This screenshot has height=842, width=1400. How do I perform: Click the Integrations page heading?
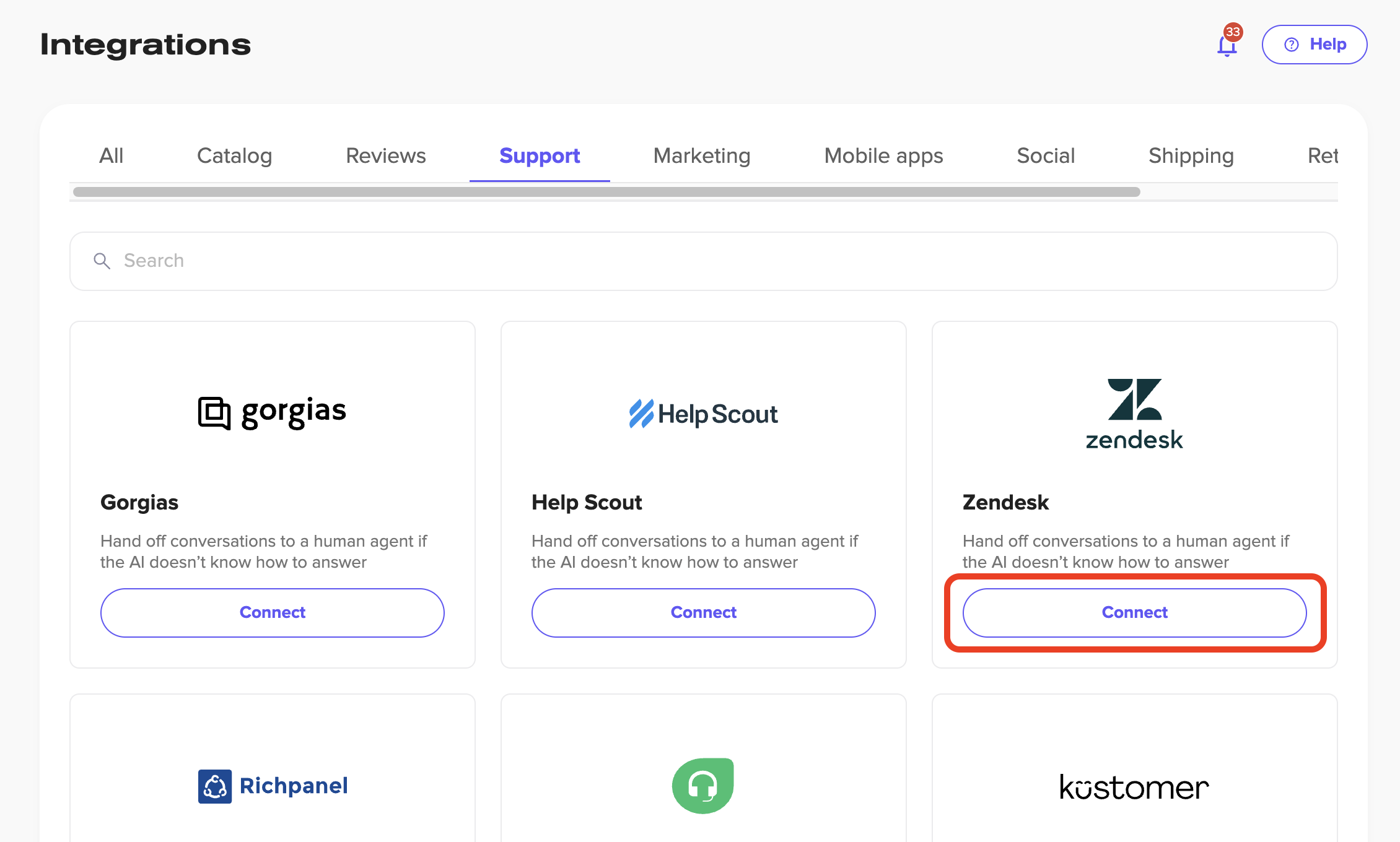pos(146,45)
